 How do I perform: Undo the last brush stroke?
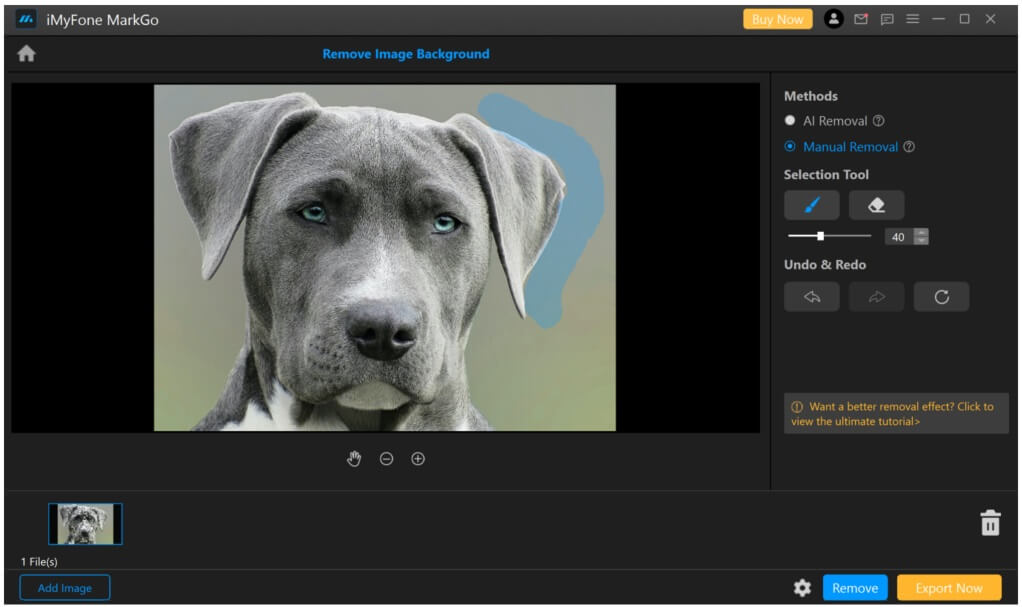point(811,297)
